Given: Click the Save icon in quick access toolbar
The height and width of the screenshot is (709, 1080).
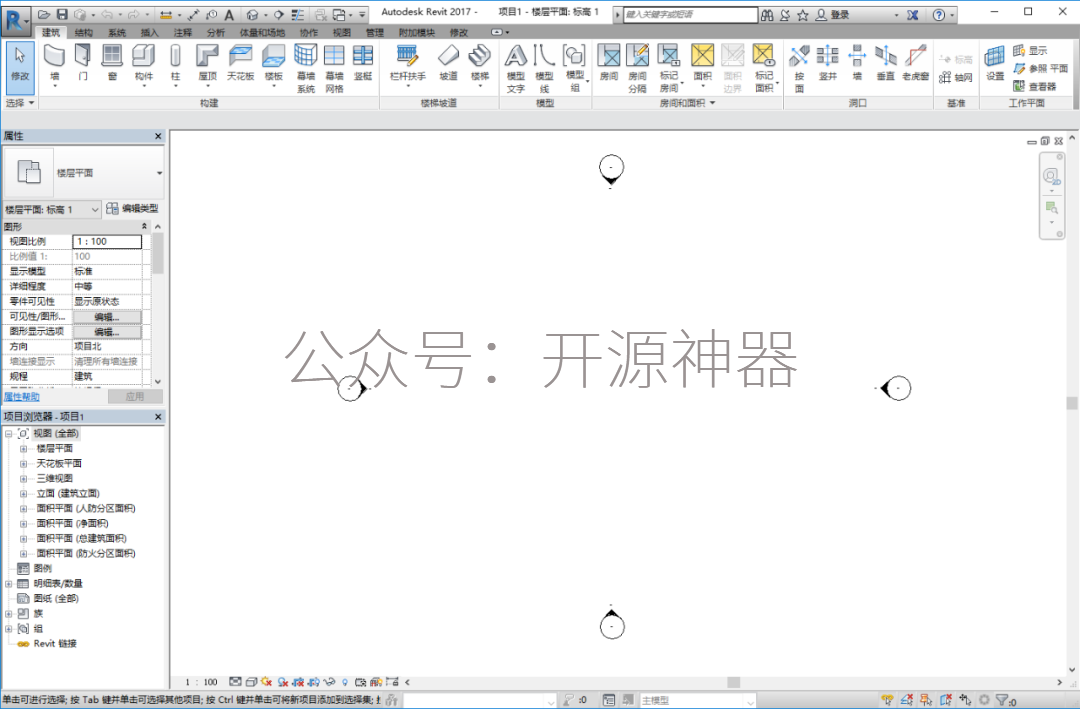Looking at the screenshot, I should click(62, 14).
